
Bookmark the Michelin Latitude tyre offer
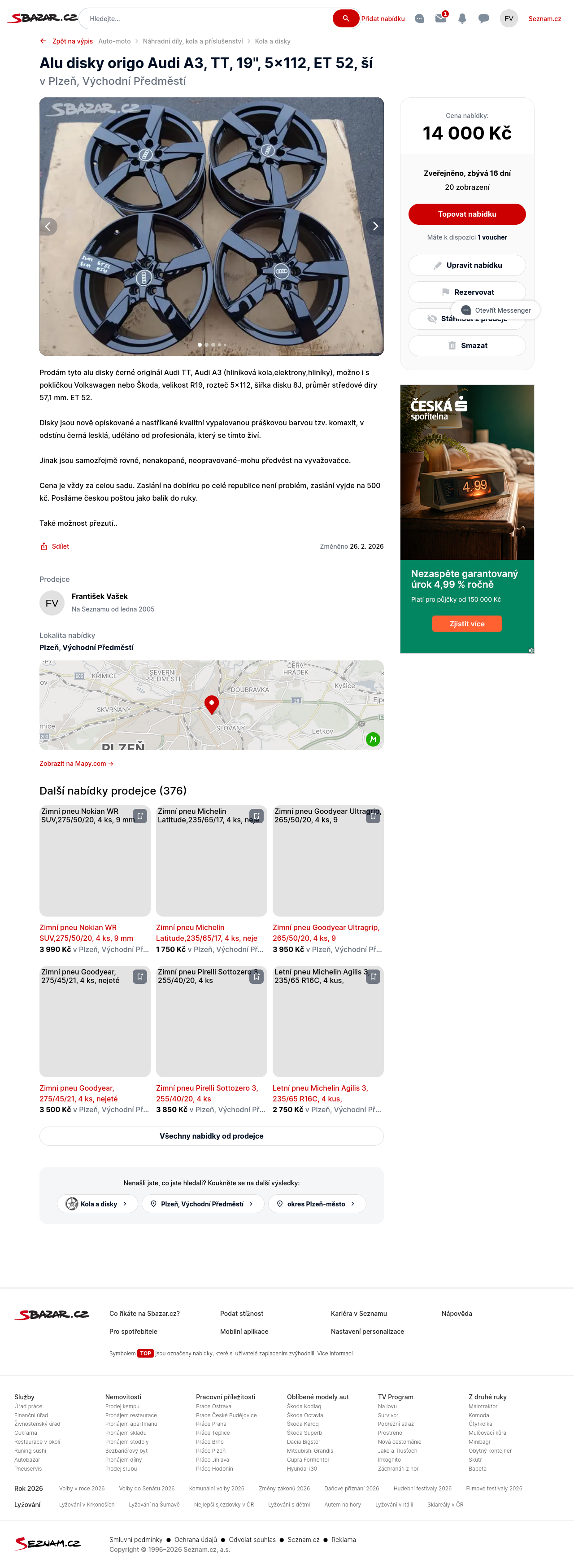[x=257, y=816]
